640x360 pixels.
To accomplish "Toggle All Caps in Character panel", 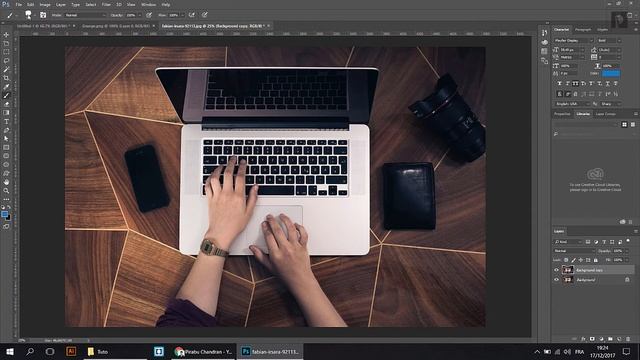I will click(576, 83).
